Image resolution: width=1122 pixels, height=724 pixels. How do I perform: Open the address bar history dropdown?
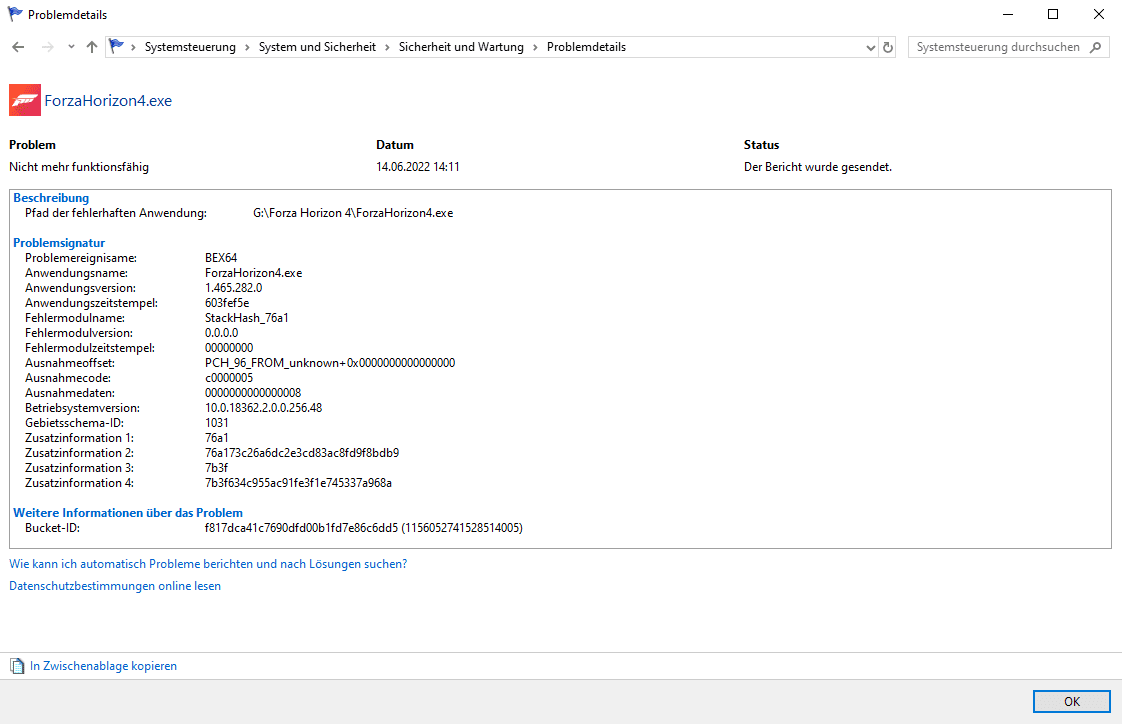pos(870,47)
